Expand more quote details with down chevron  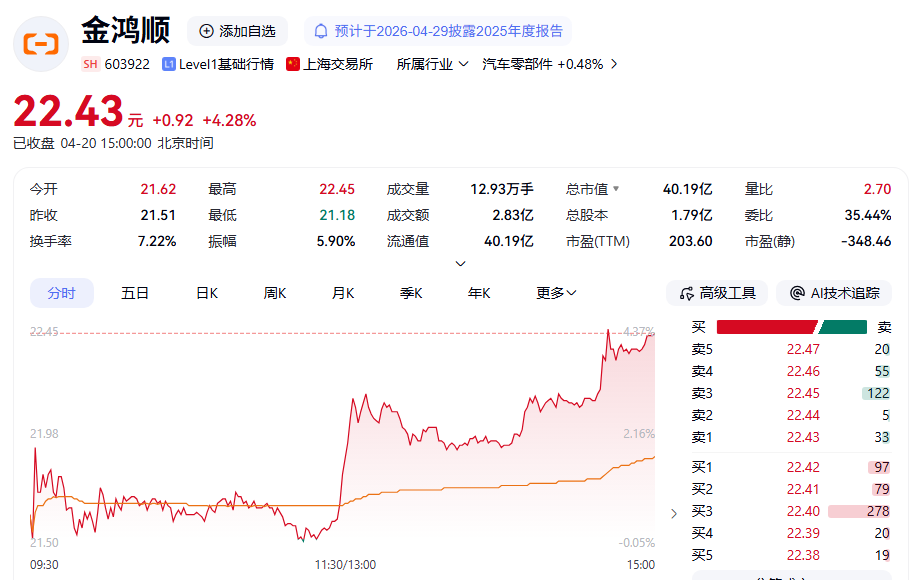click(x=460, y=264)
